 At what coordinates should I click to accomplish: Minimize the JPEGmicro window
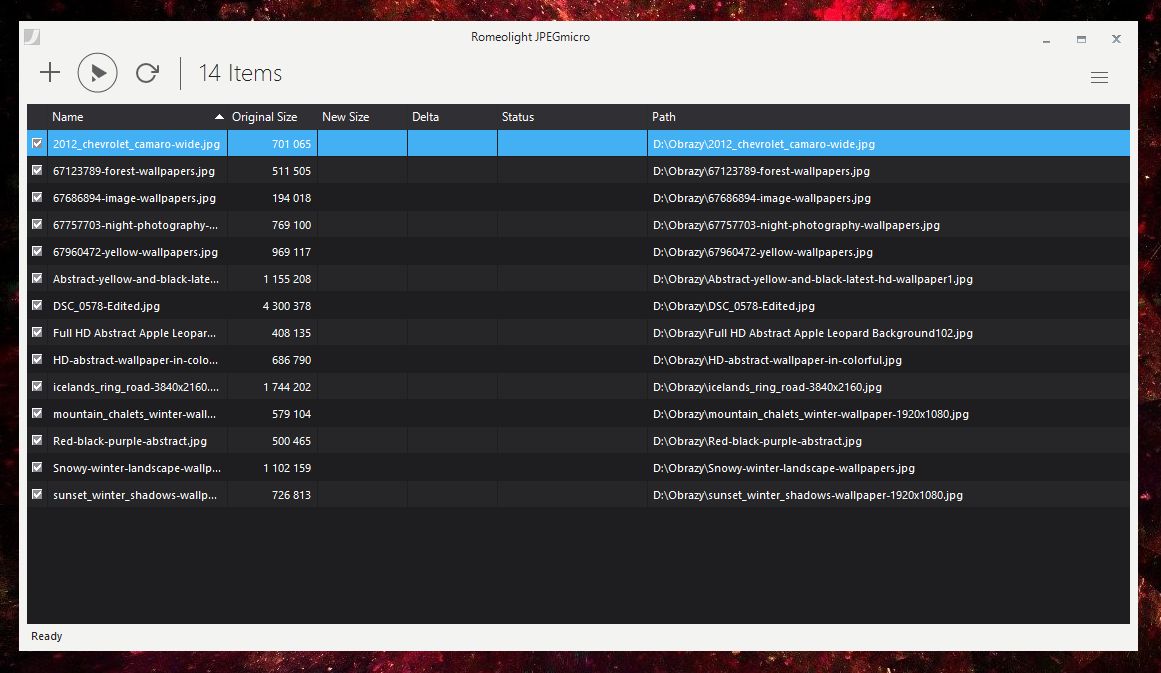(1046, 39)
